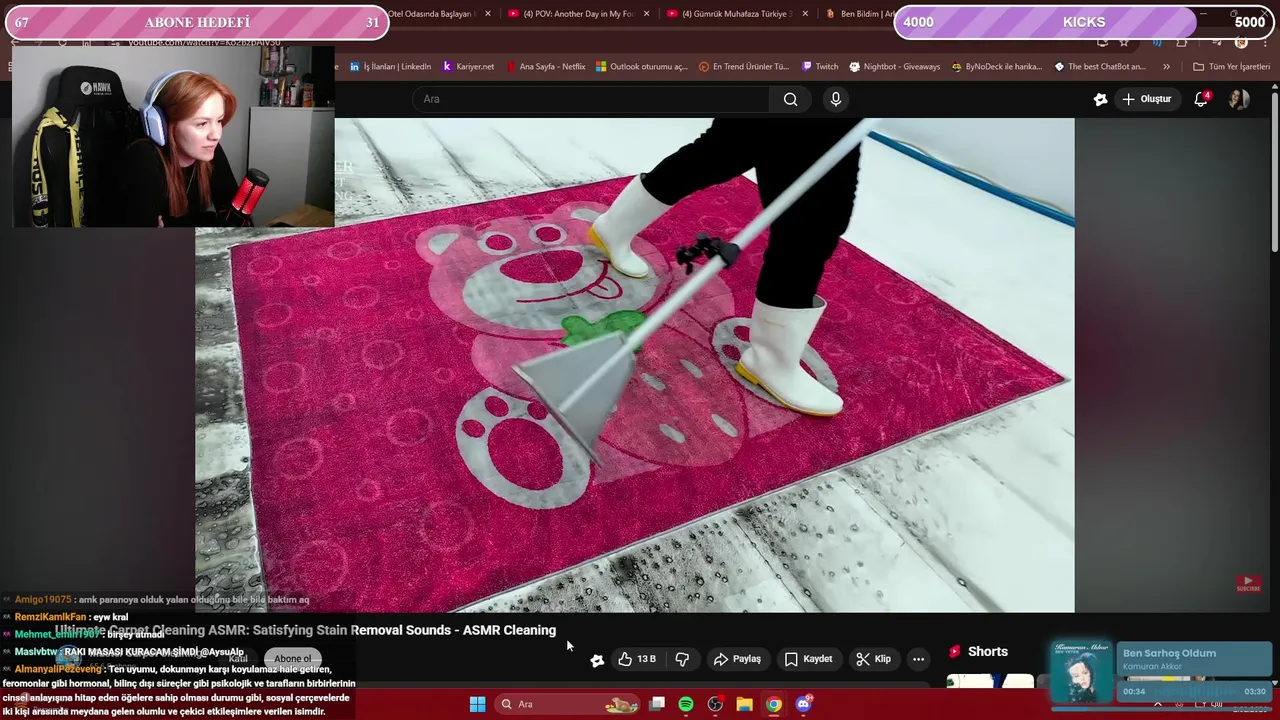Open the Windows Start menu
Viewport: 1280px width, 720px height.
(477, 704)
